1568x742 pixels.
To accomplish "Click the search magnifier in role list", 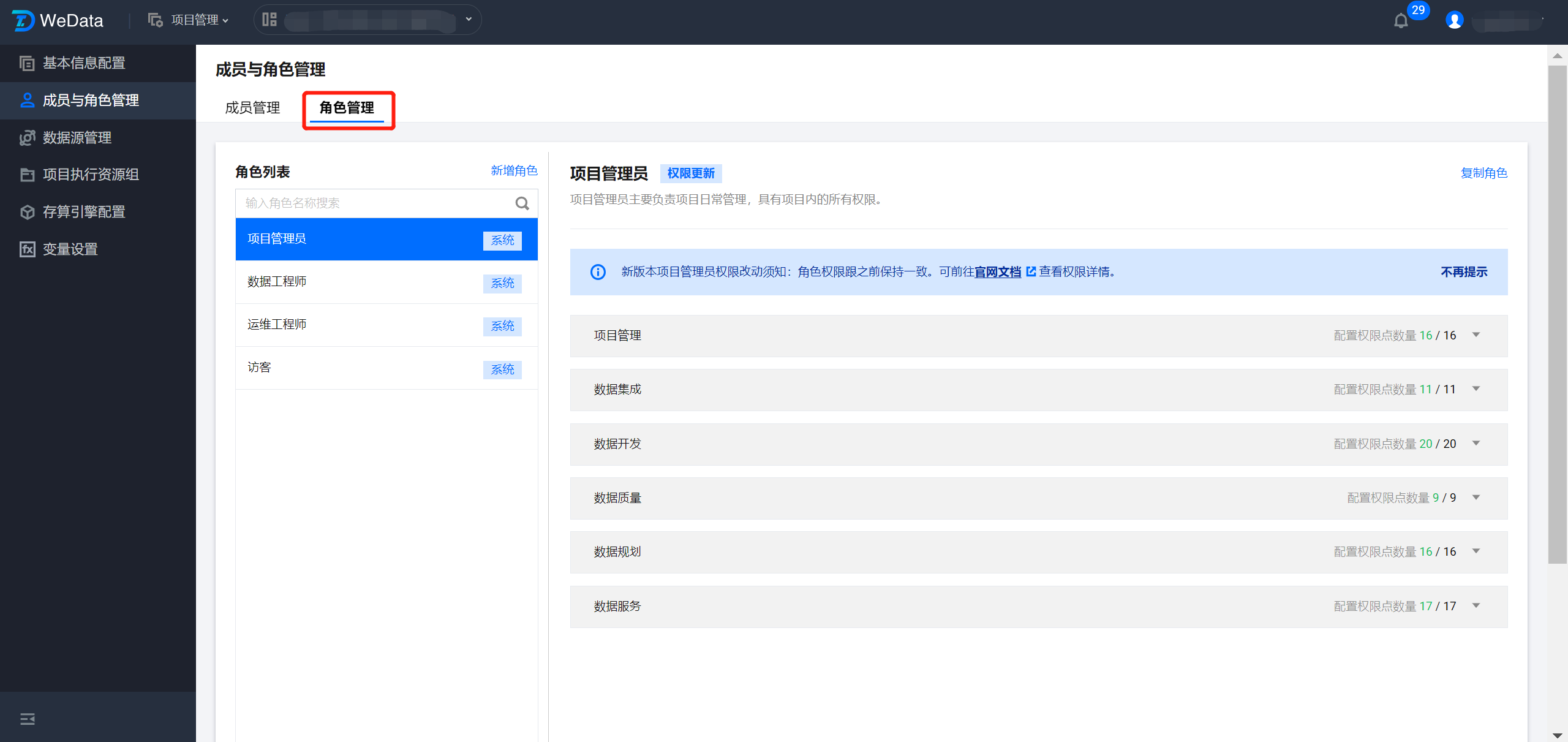I will pos(522,203).
